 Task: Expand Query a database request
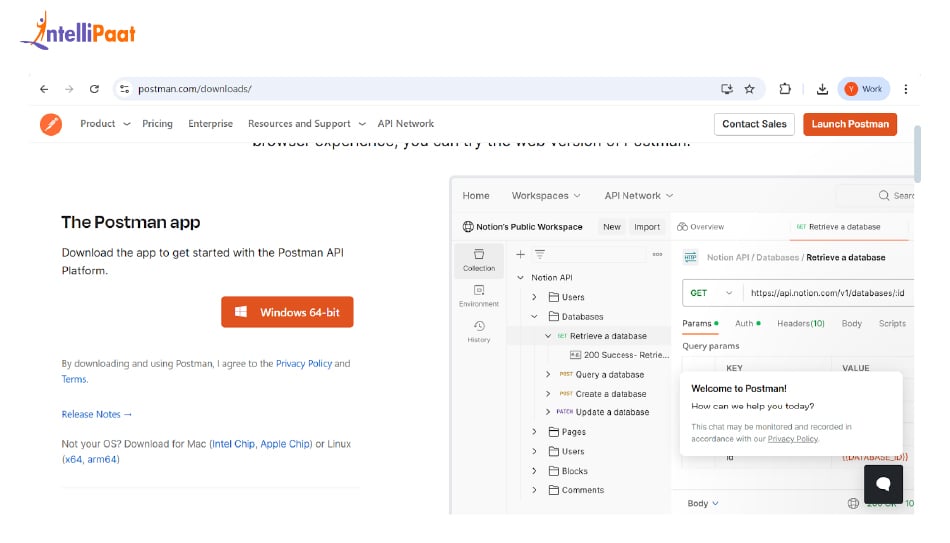click(x=548, y=375)
